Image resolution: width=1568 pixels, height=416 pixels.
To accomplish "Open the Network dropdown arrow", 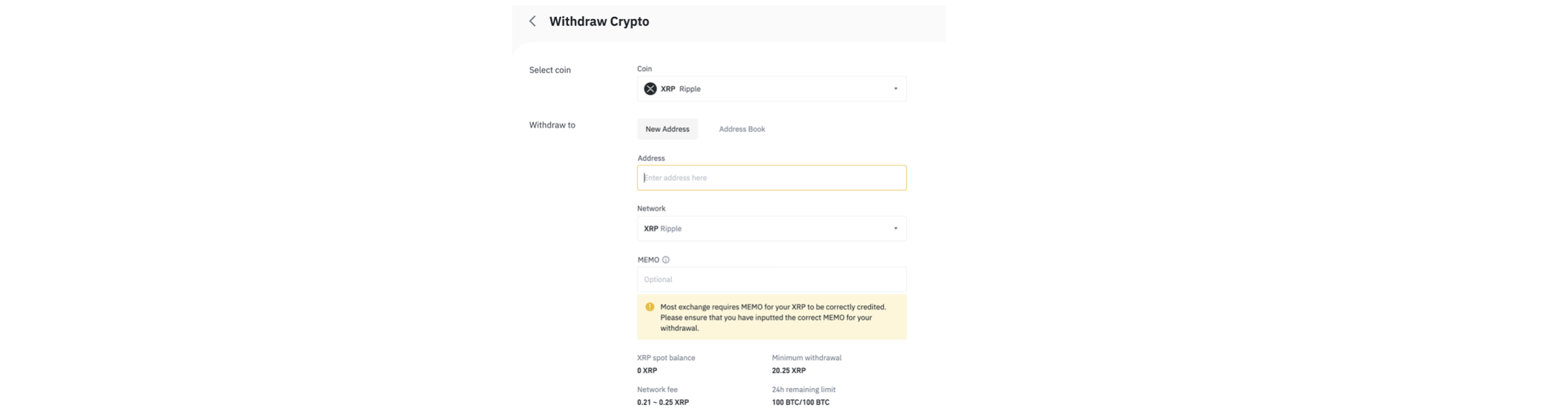I will 895,228.
